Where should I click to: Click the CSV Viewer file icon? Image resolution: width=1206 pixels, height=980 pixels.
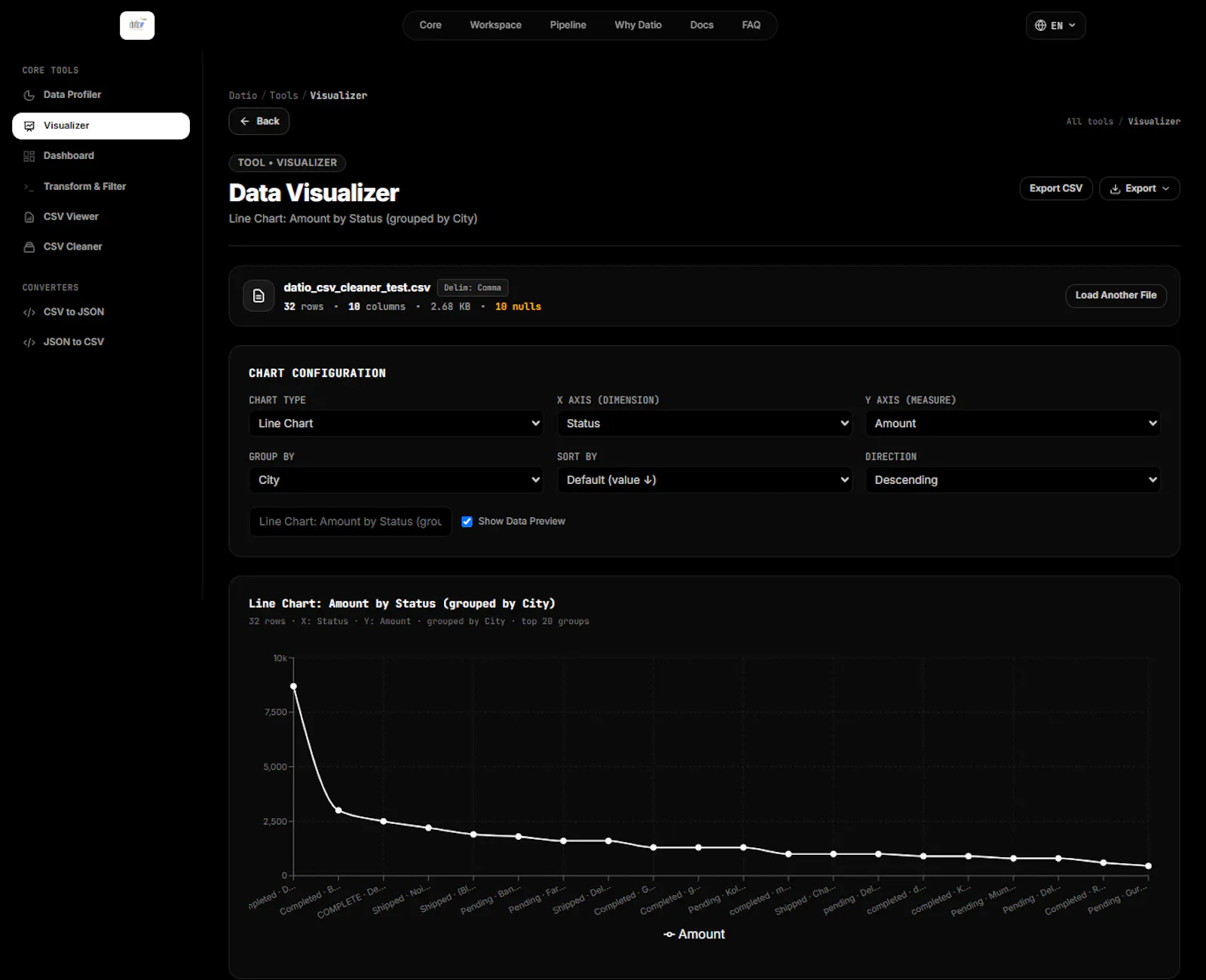[x=29, y=217]
